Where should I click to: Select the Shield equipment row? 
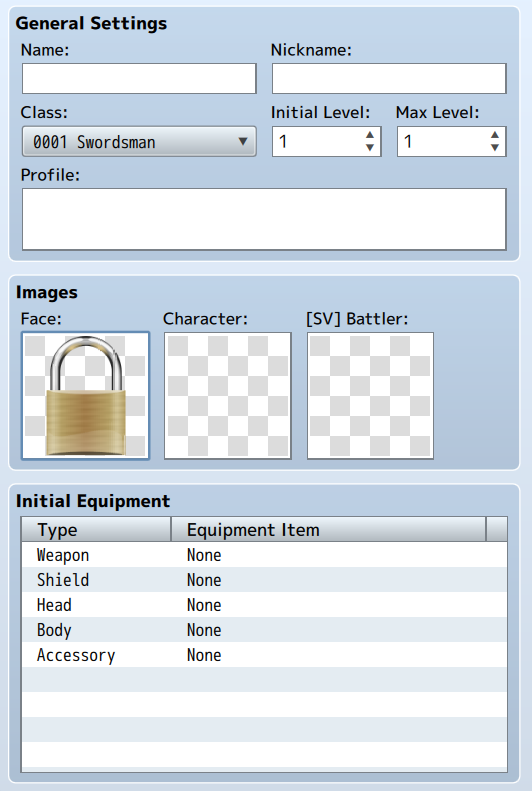pyautogui.click(x=264, y=580)
